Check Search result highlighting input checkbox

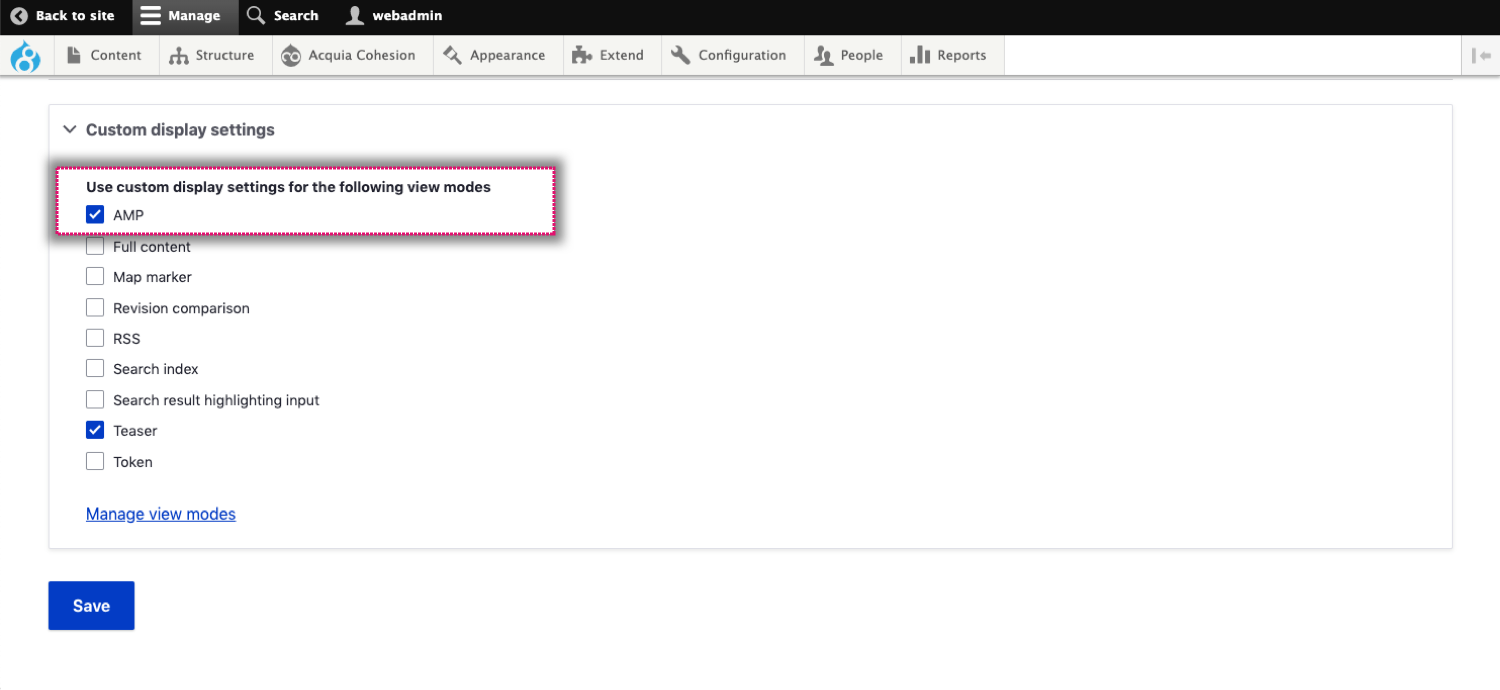[x=95, y=399]
